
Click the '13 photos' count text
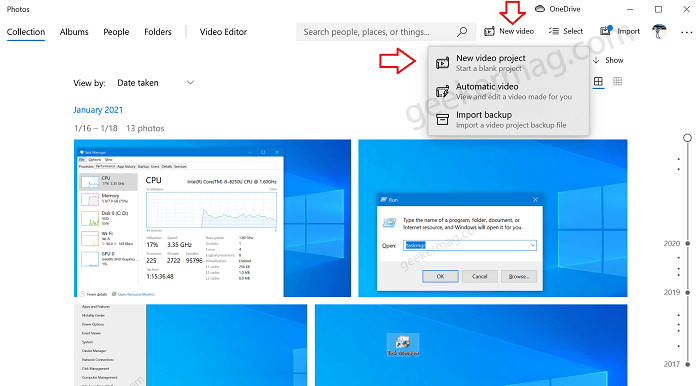pos(145,128)
